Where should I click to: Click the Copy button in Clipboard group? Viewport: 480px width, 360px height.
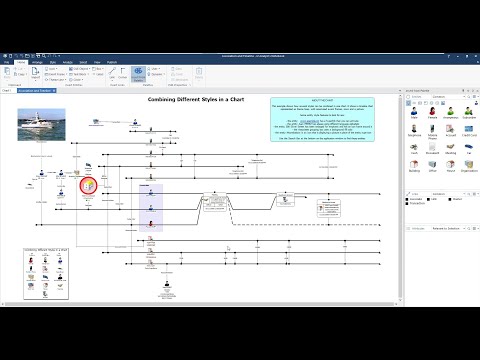pos(20,74)
